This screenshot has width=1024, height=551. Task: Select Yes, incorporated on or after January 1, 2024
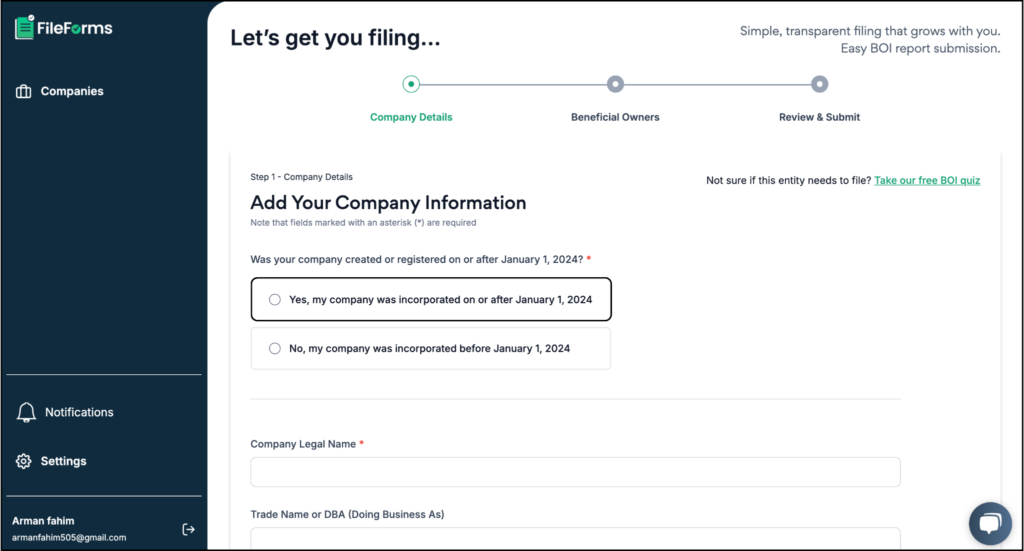pyautogui.click(x=431, y=300)
